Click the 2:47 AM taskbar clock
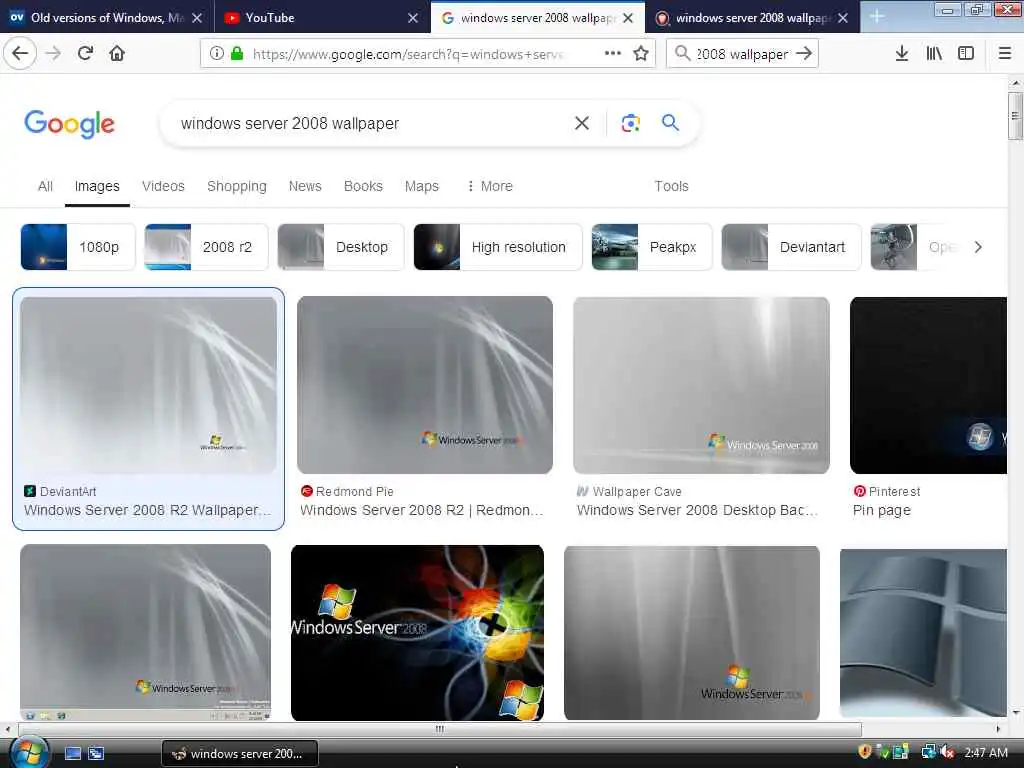This screenshot has height=768, width=1024. pos(985,752)
